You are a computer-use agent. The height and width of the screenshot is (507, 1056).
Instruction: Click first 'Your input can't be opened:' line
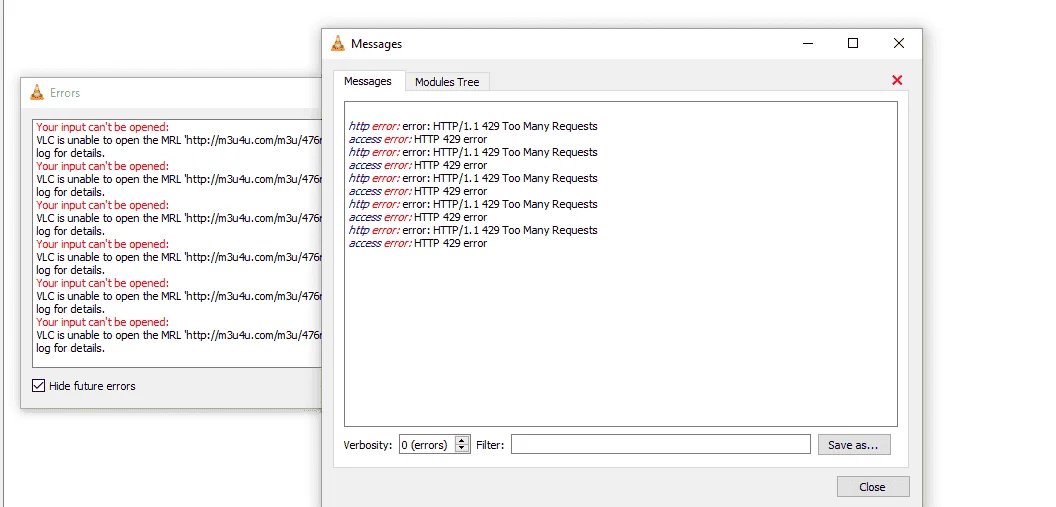coord(102,127)
